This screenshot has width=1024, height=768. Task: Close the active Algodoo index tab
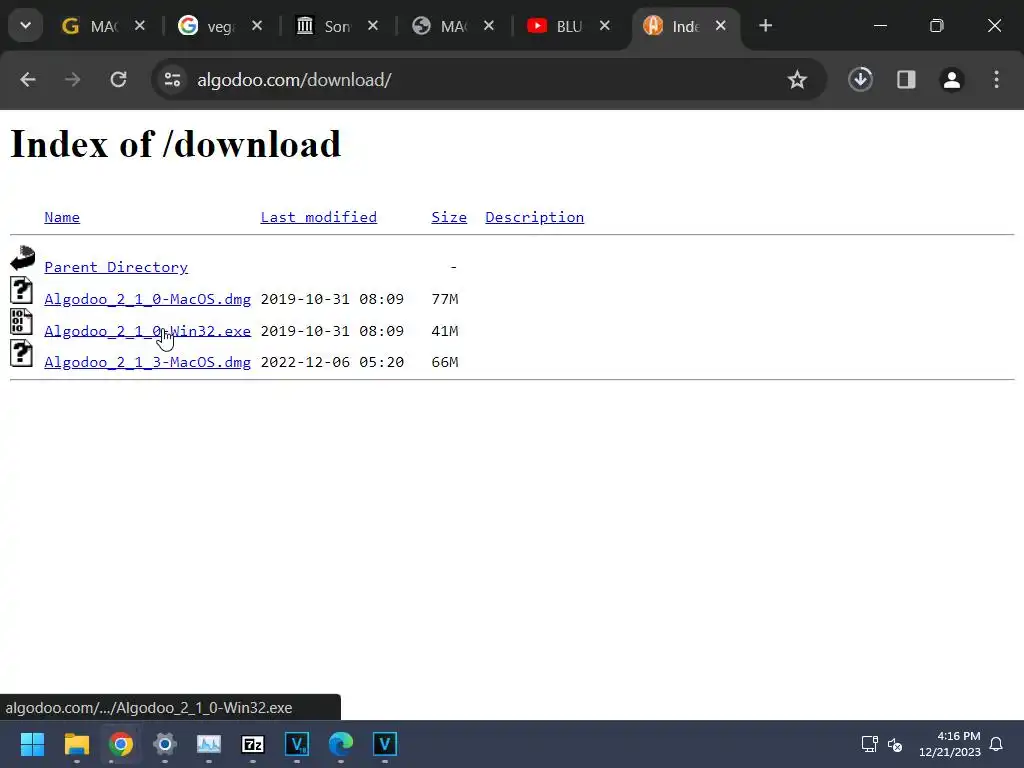(x=720, y=25)
